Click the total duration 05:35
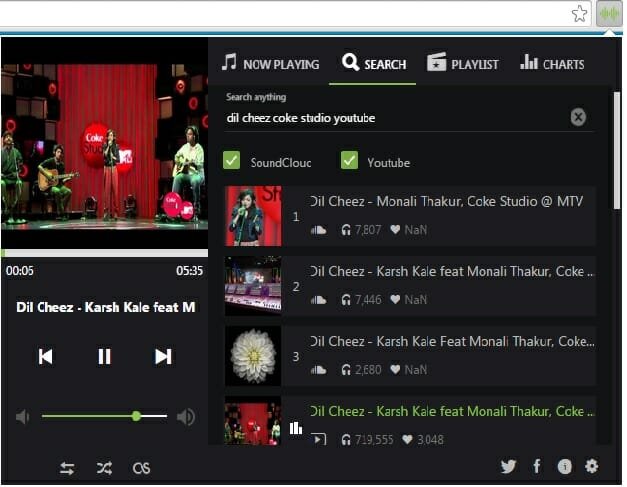Viewport: 627px width, 487px height. point(190,271)
